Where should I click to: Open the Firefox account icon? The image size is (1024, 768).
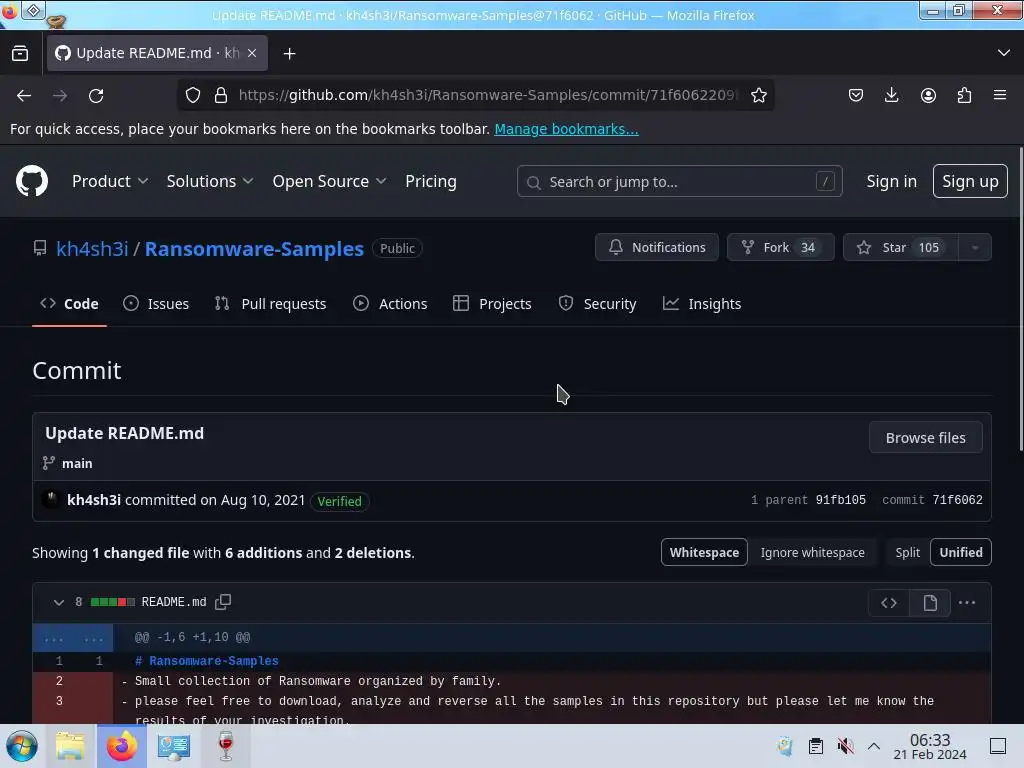(928, 95)
